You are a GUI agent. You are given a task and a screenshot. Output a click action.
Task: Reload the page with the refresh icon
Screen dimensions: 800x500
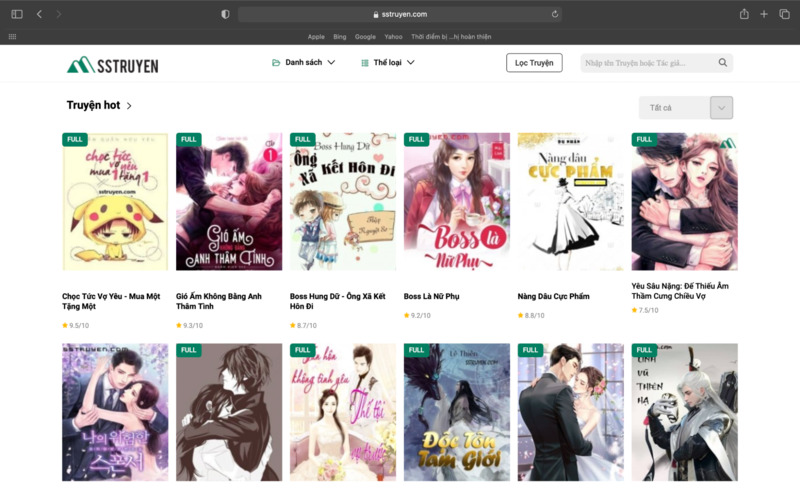555,14
